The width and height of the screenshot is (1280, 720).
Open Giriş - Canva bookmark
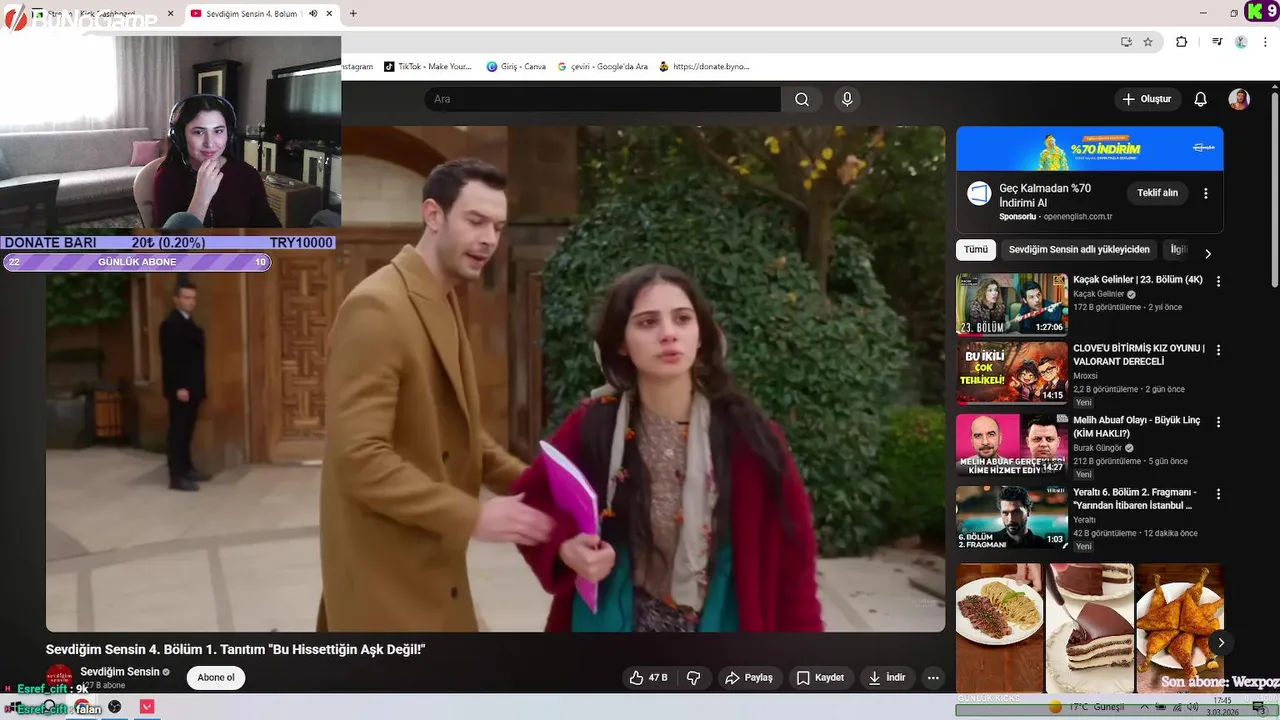pyautogui.click(x=516, y=67)
